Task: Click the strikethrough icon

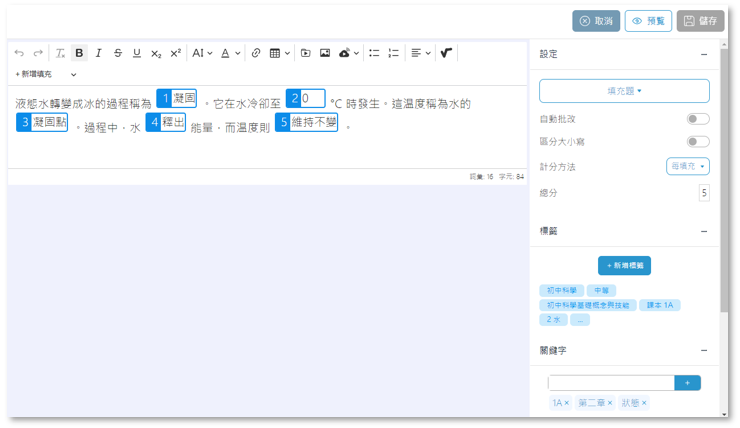Action: pos(117,53)
